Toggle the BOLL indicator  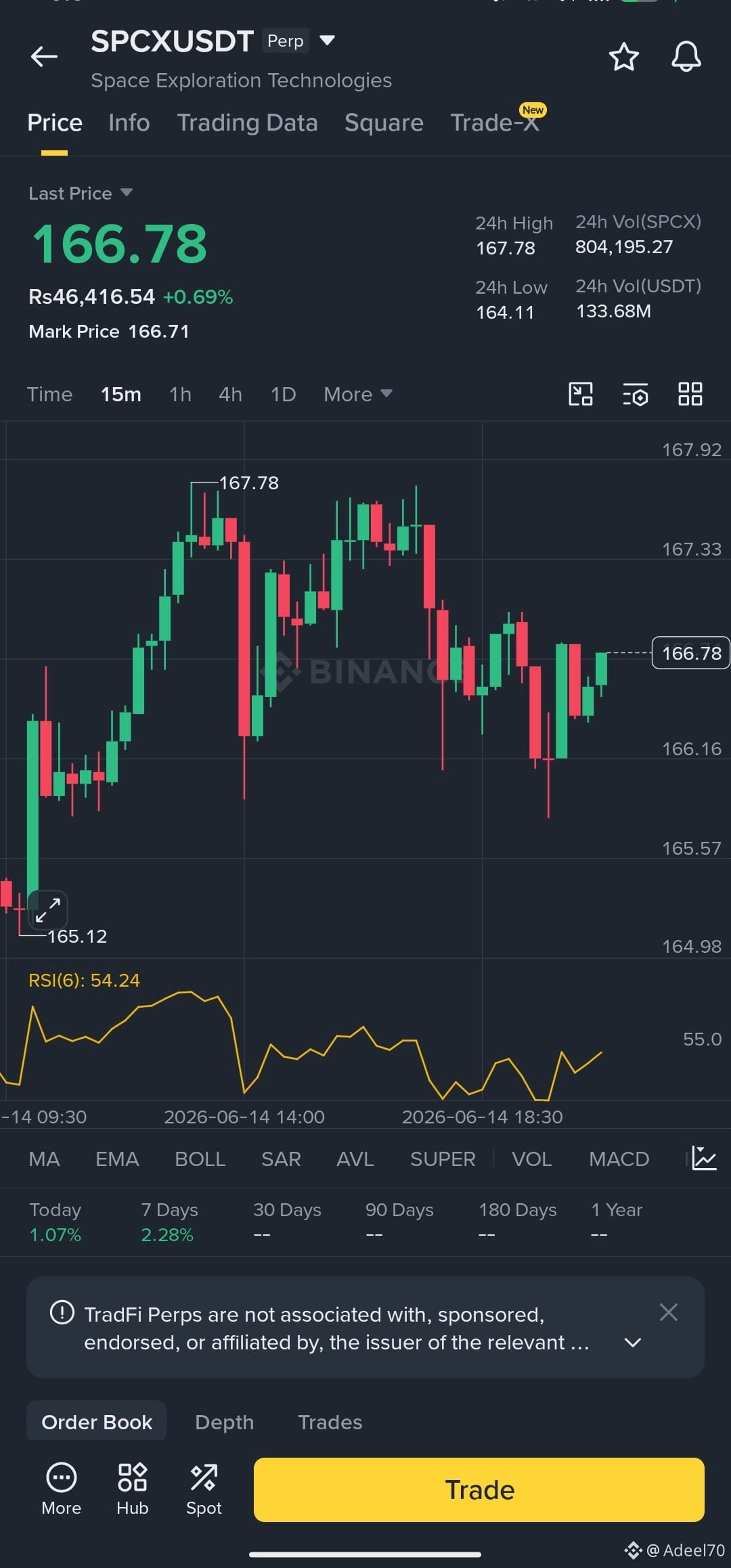200,1159
